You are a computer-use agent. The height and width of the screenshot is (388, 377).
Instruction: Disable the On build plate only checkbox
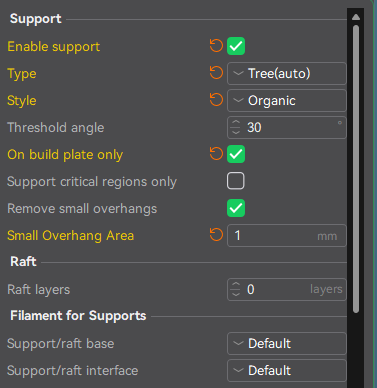[236, 154]
